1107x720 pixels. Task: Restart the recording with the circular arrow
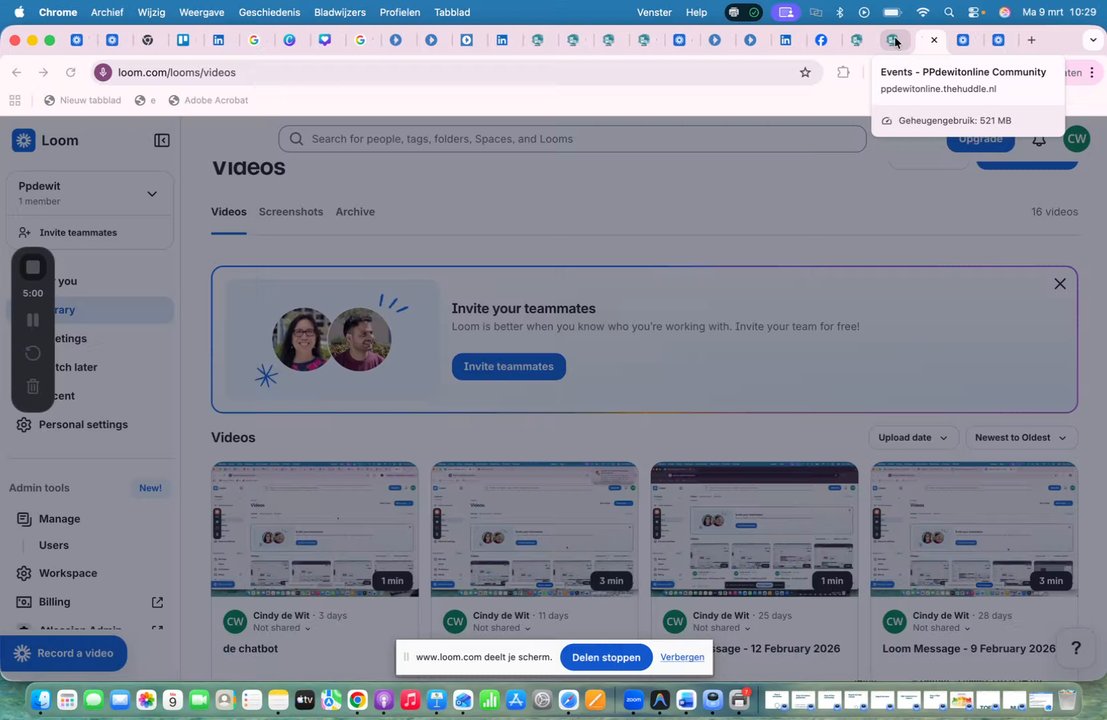tap(32, 353)
